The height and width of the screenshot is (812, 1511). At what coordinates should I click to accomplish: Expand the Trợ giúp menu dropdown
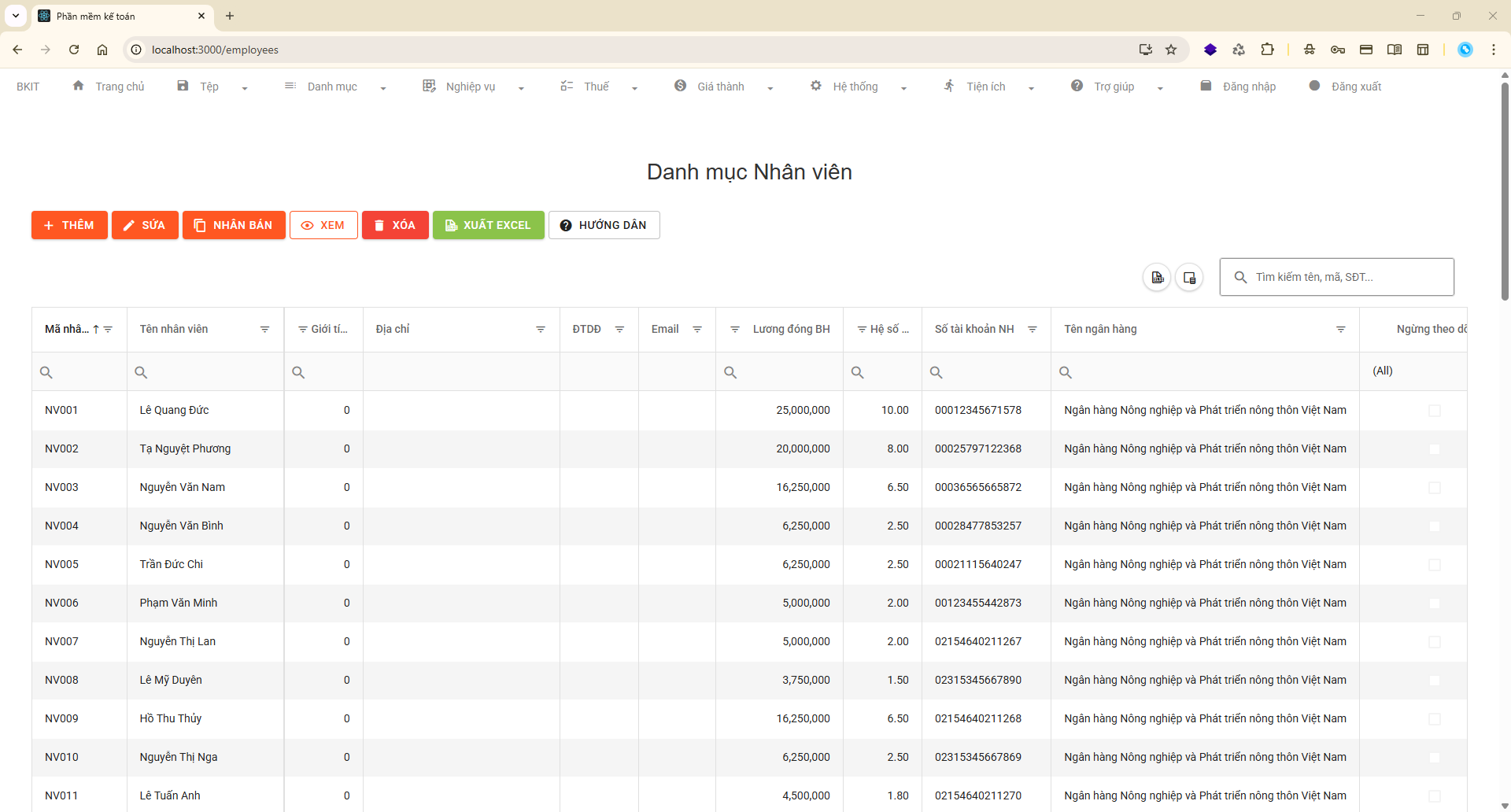(x=1160, y=88)
